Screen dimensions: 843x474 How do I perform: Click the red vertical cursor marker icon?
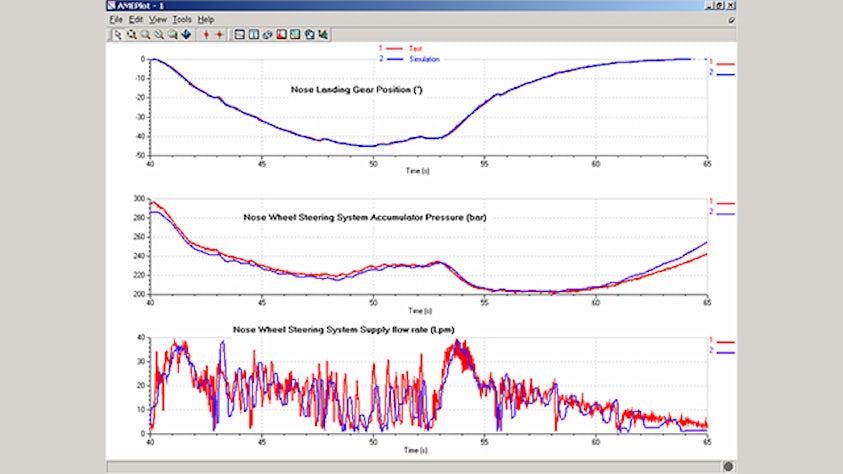206,35
